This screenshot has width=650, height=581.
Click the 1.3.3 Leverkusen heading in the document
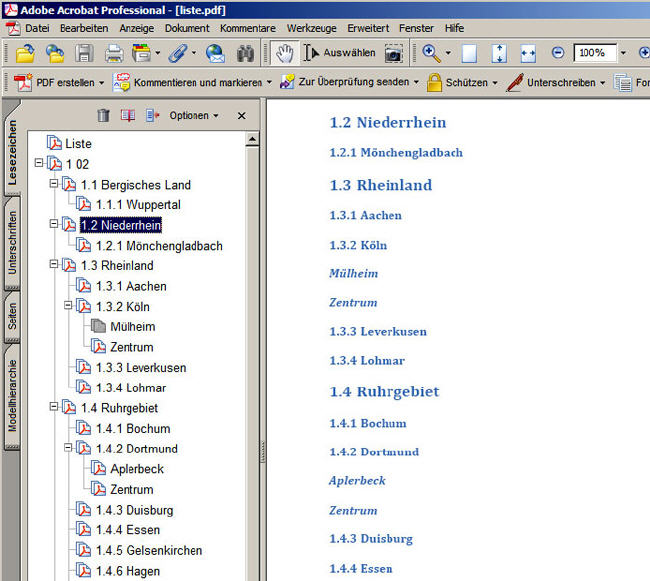(378, 331)
